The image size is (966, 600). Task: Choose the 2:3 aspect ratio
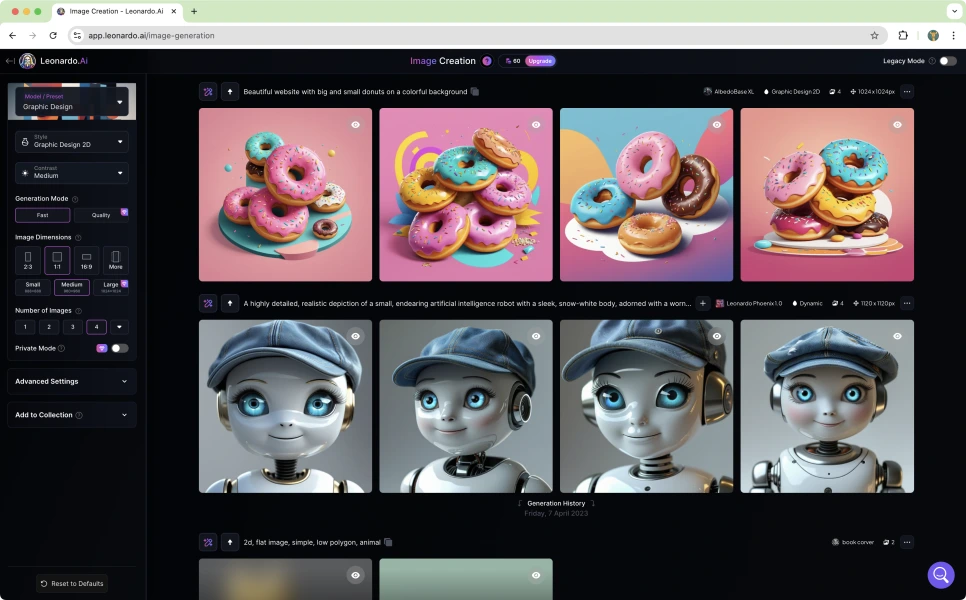click(28, 260)
